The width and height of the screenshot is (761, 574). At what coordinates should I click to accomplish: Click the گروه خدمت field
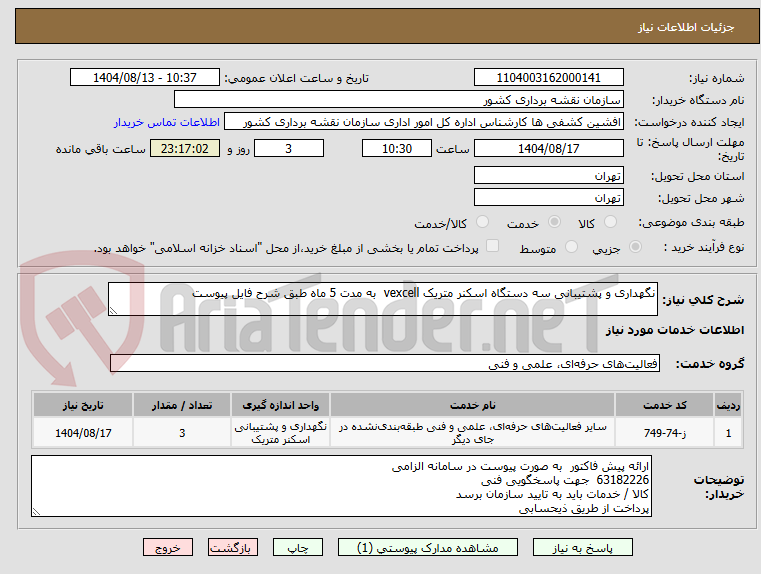tap(384, 363)
